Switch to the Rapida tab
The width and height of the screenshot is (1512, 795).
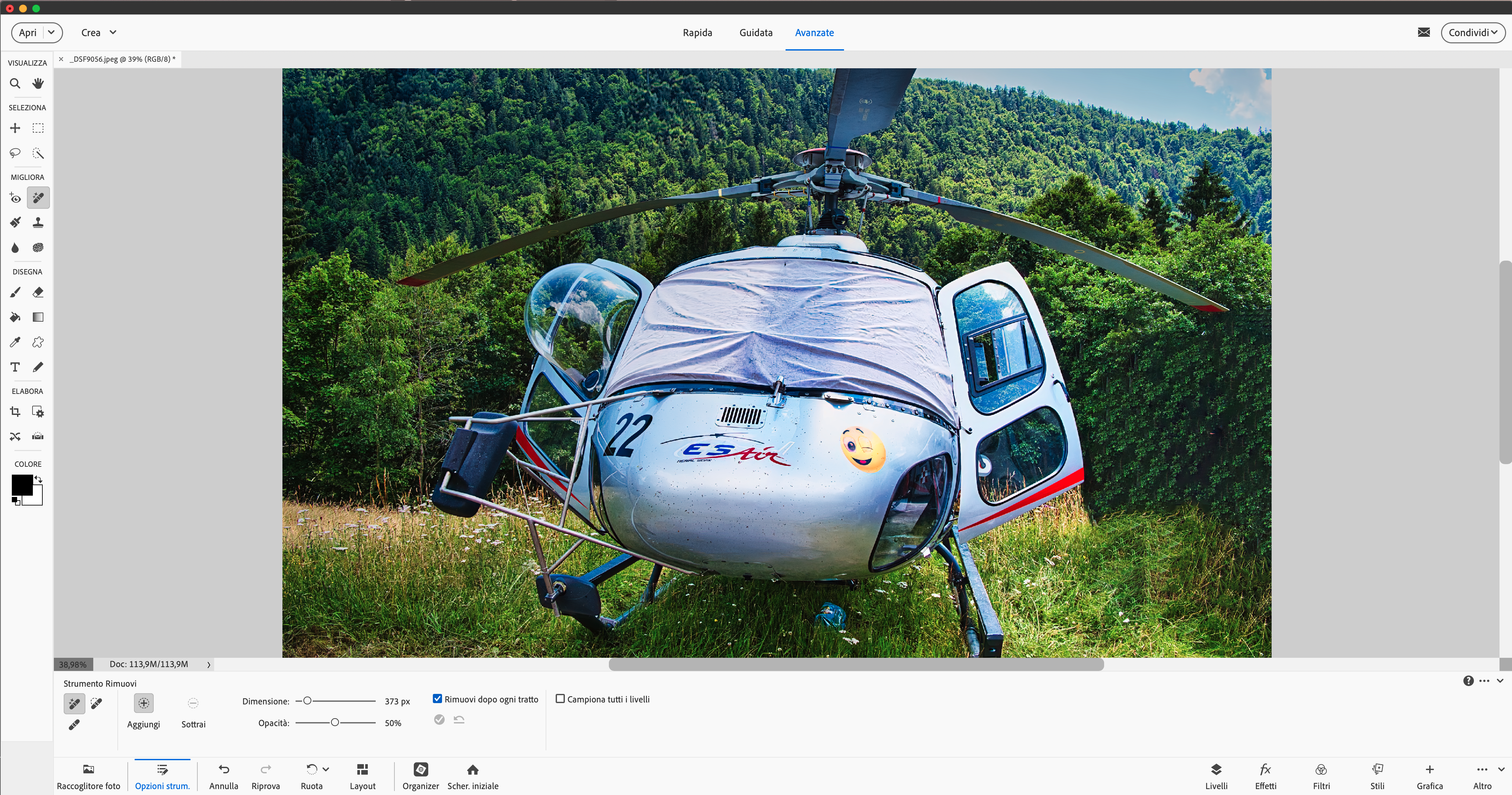[x=697, y=32]
